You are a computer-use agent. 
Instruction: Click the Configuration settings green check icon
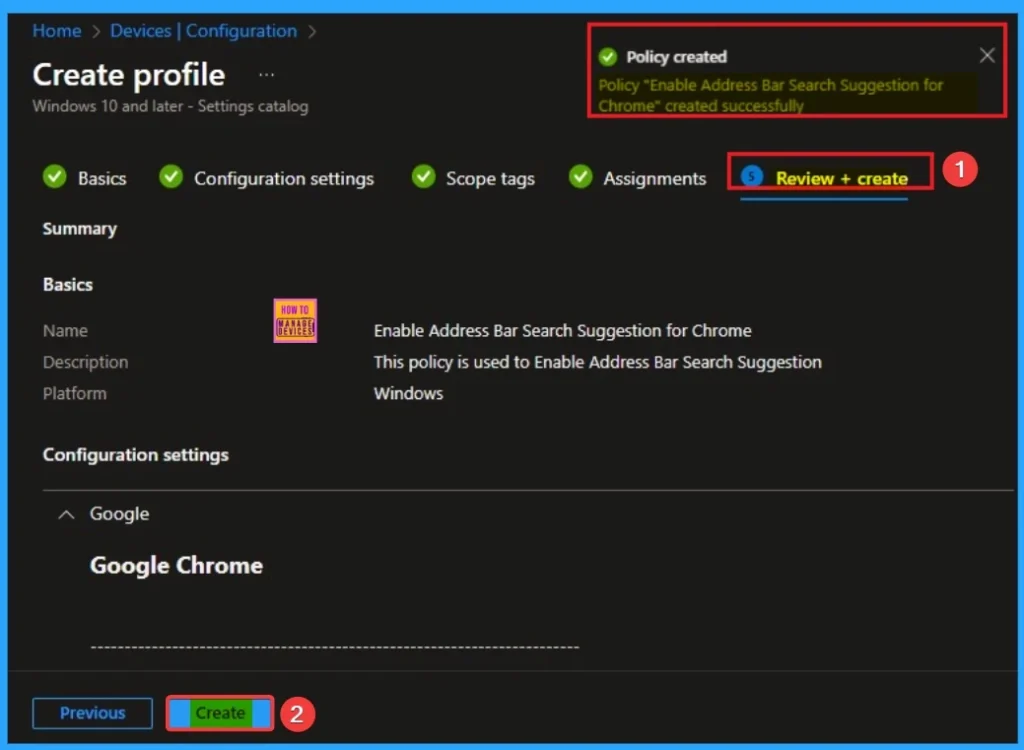coord(171,176)
